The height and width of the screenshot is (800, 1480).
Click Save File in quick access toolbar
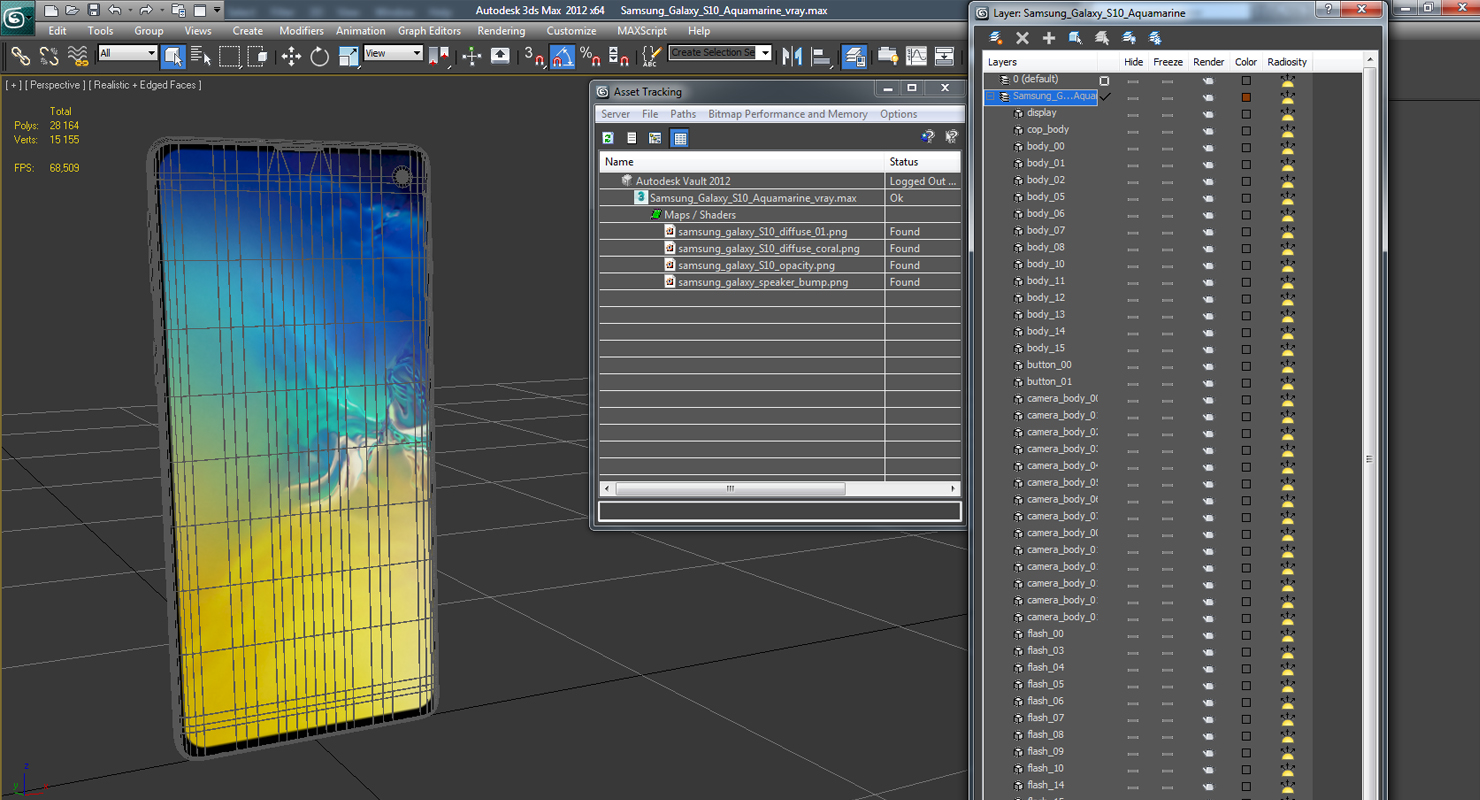[x=93, y=10]
